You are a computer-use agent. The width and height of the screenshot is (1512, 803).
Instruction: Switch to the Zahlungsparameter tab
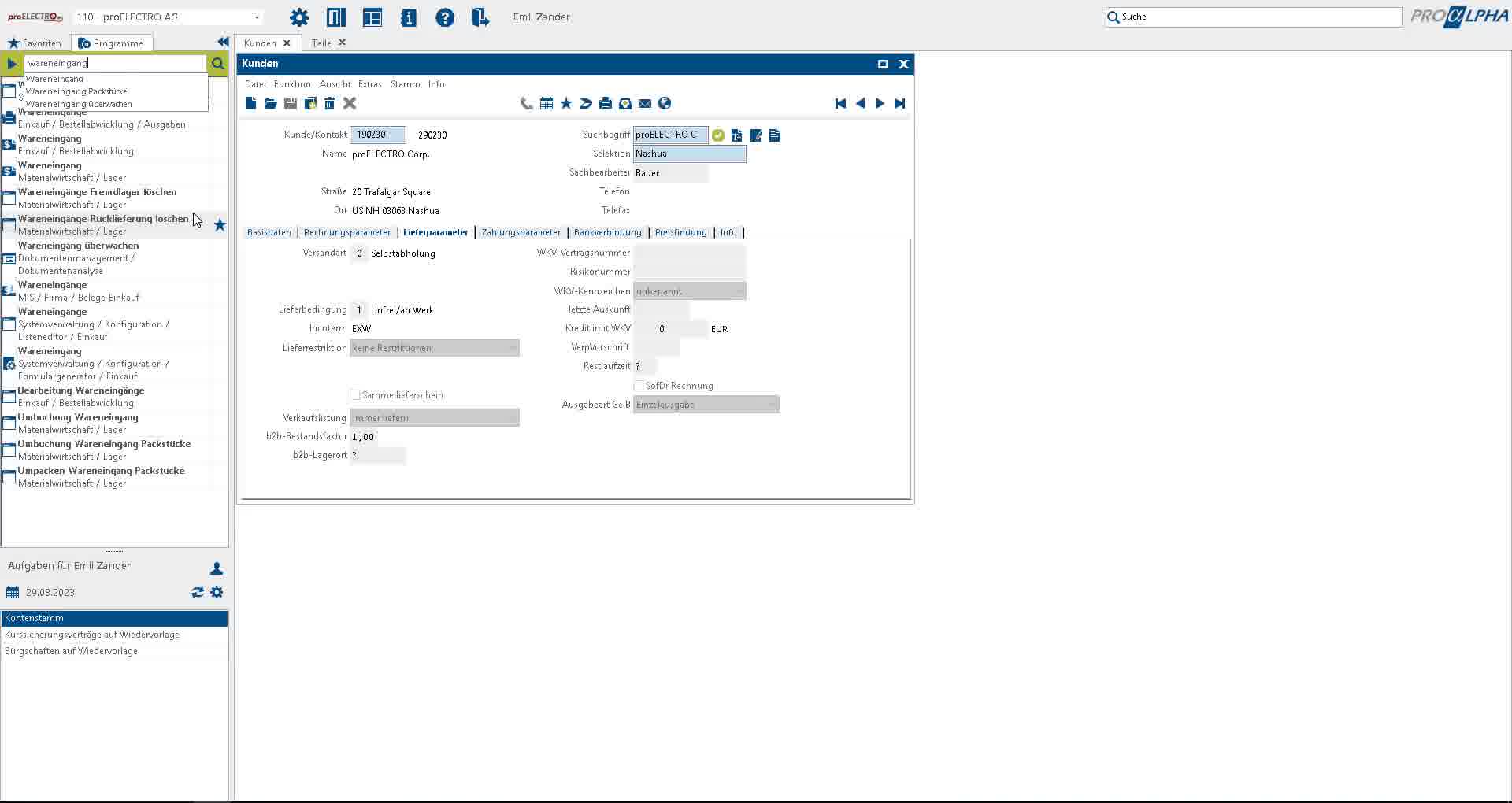521,232
